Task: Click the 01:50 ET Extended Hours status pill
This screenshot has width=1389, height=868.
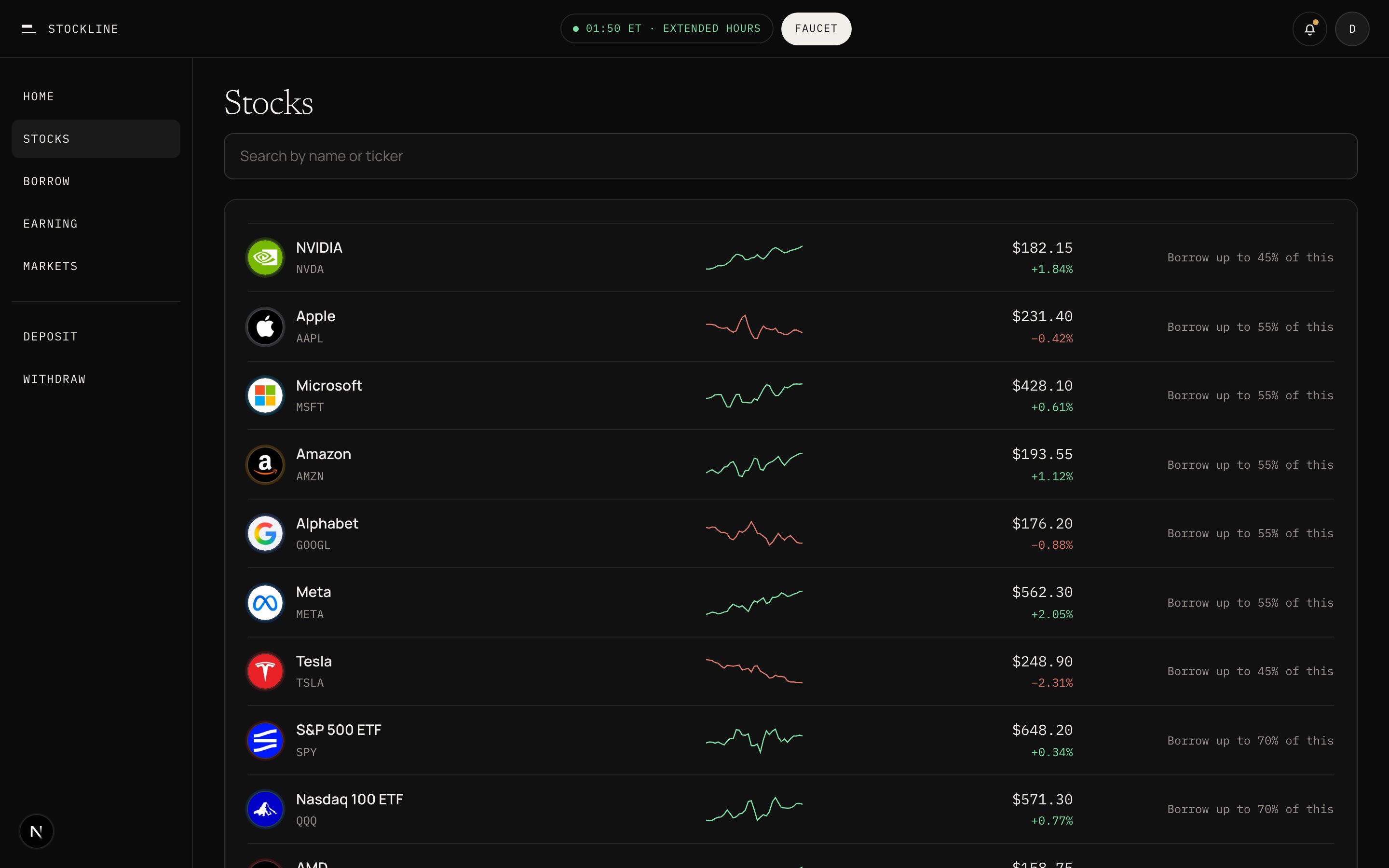Action: pos(667,29)
